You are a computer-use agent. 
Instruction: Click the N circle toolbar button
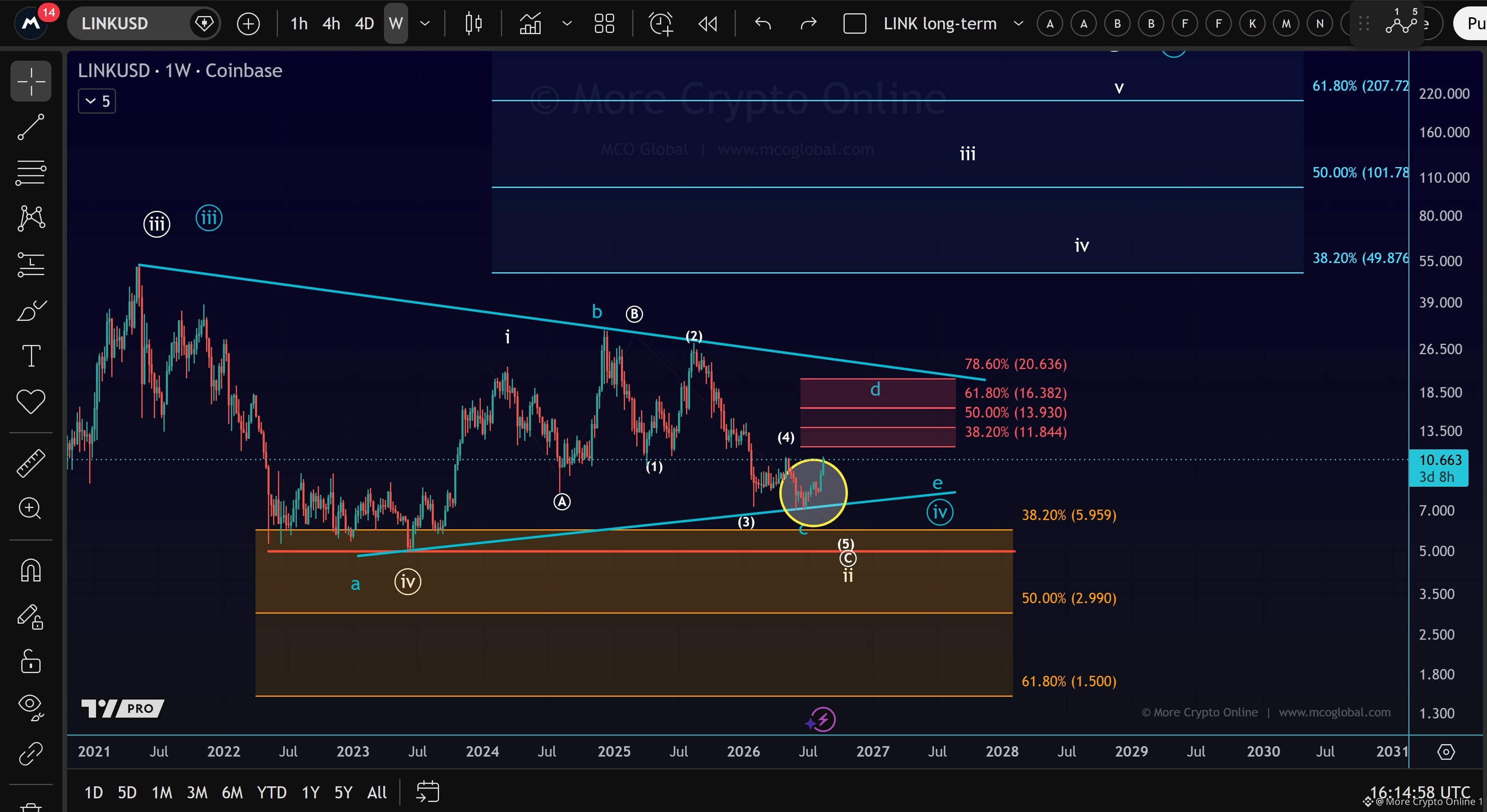pos(1320,24)
